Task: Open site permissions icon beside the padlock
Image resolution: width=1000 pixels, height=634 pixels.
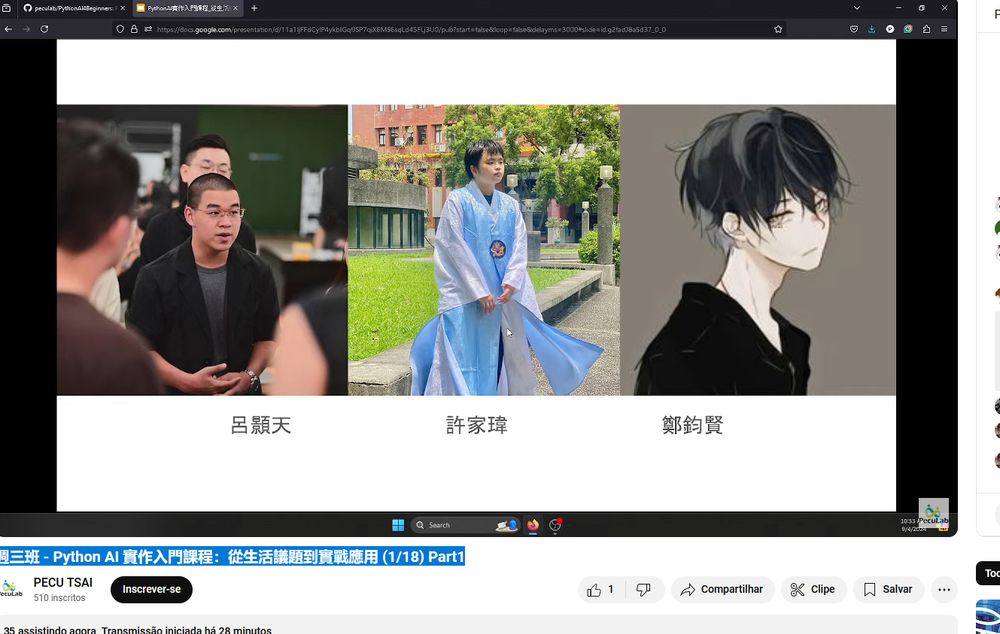Action: point(148,29)
